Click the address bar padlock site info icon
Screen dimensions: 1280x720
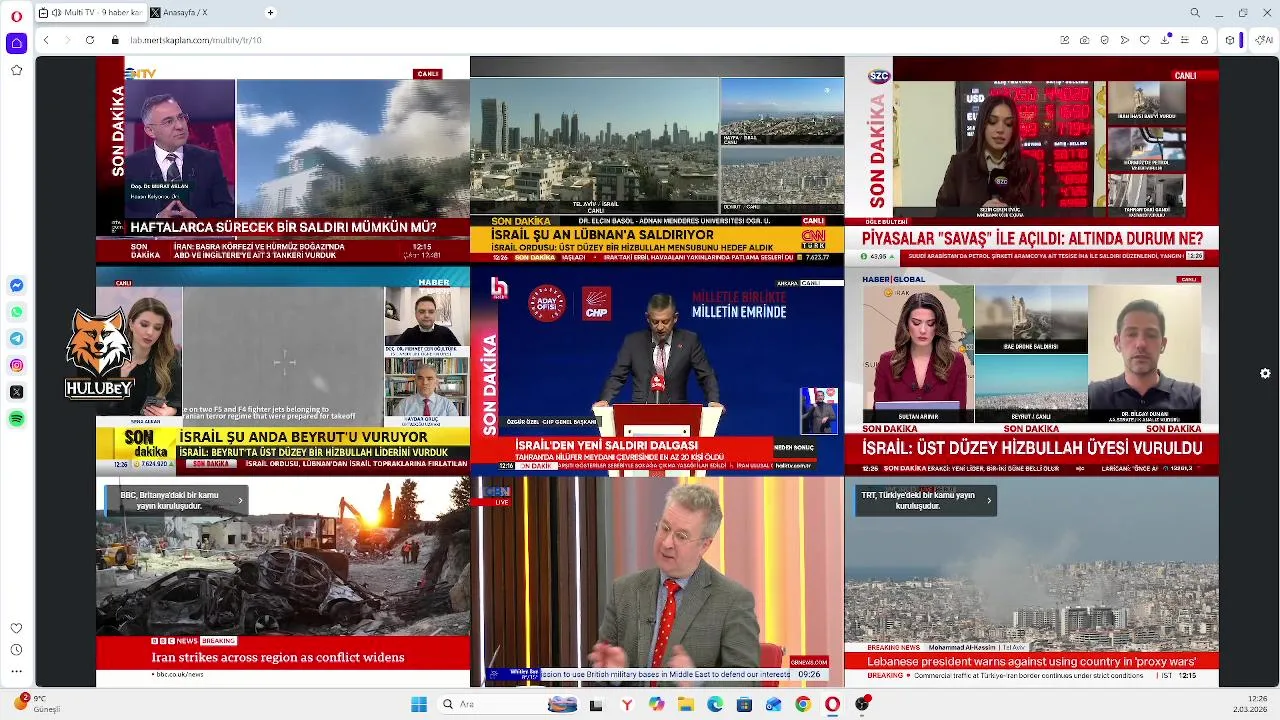(x=117, y=40)
